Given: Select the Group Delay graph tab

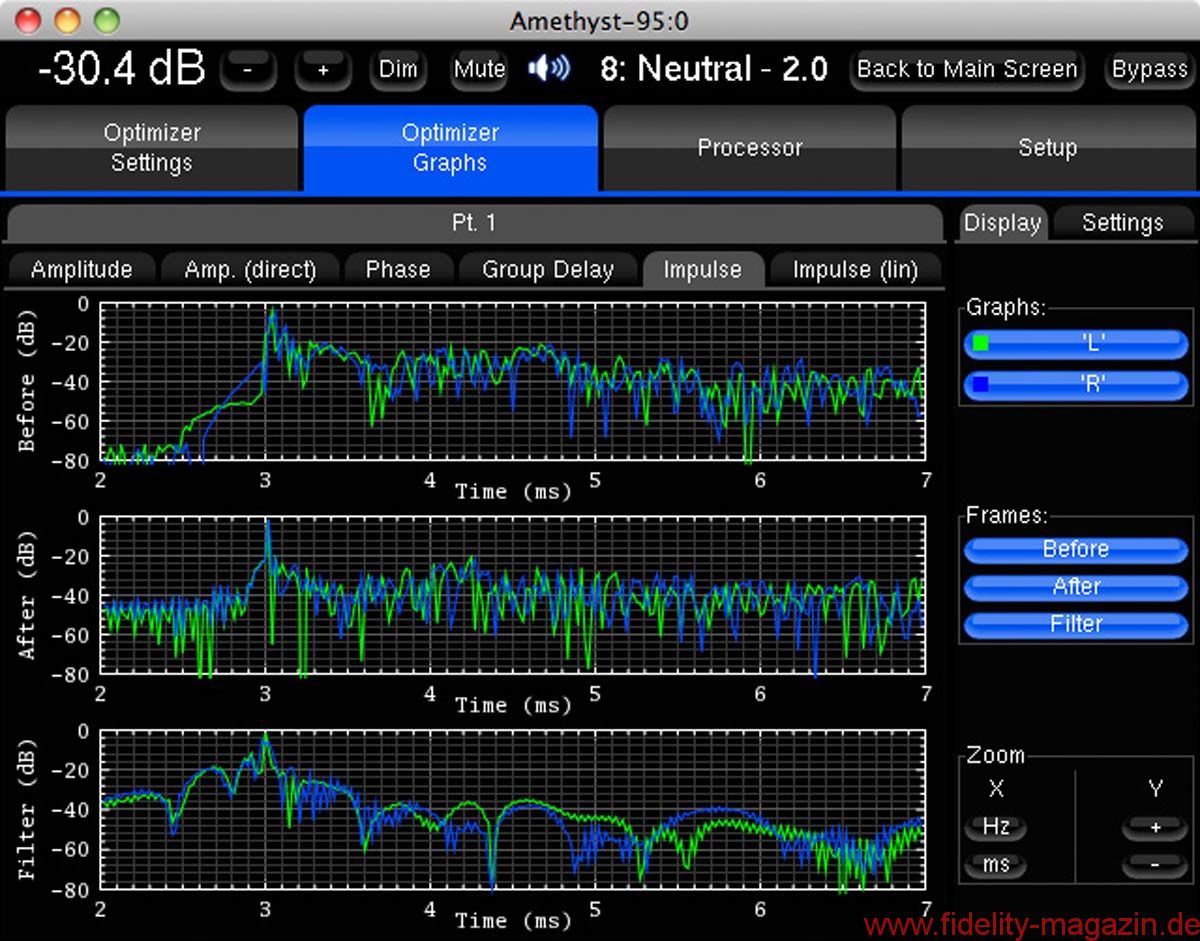Looking at the screenshot, I should point(547,270).
